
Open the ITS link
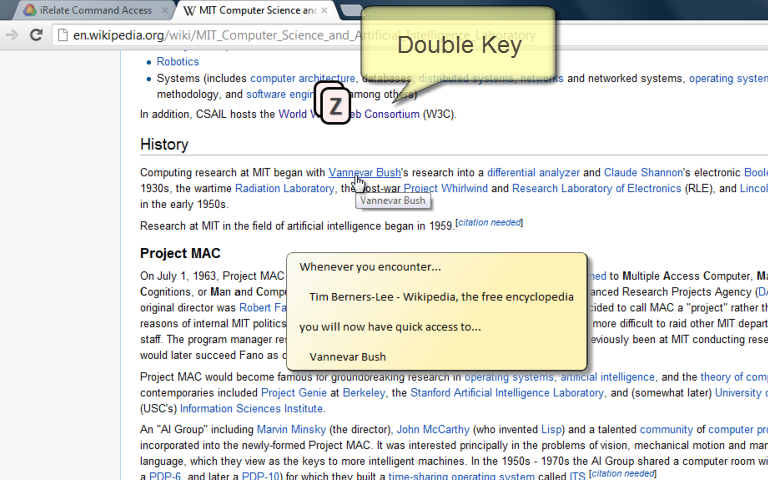click(577, 476)
